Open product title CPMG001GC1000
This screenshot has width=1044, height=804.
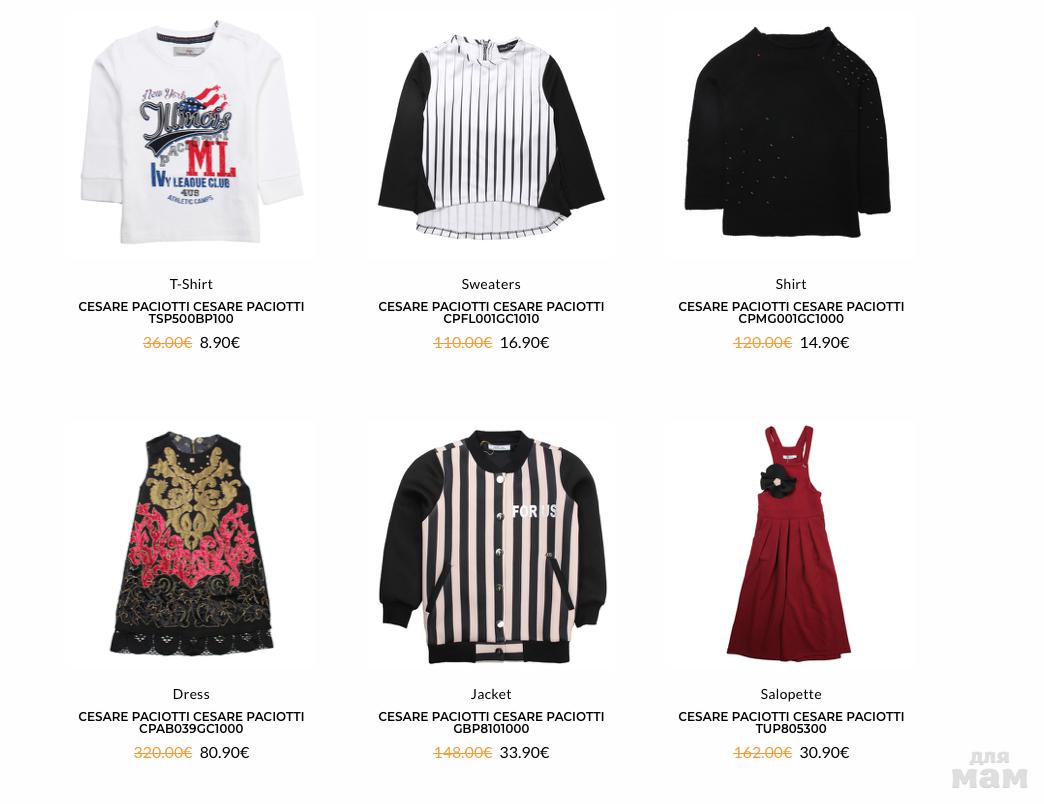tap(791, 313)
